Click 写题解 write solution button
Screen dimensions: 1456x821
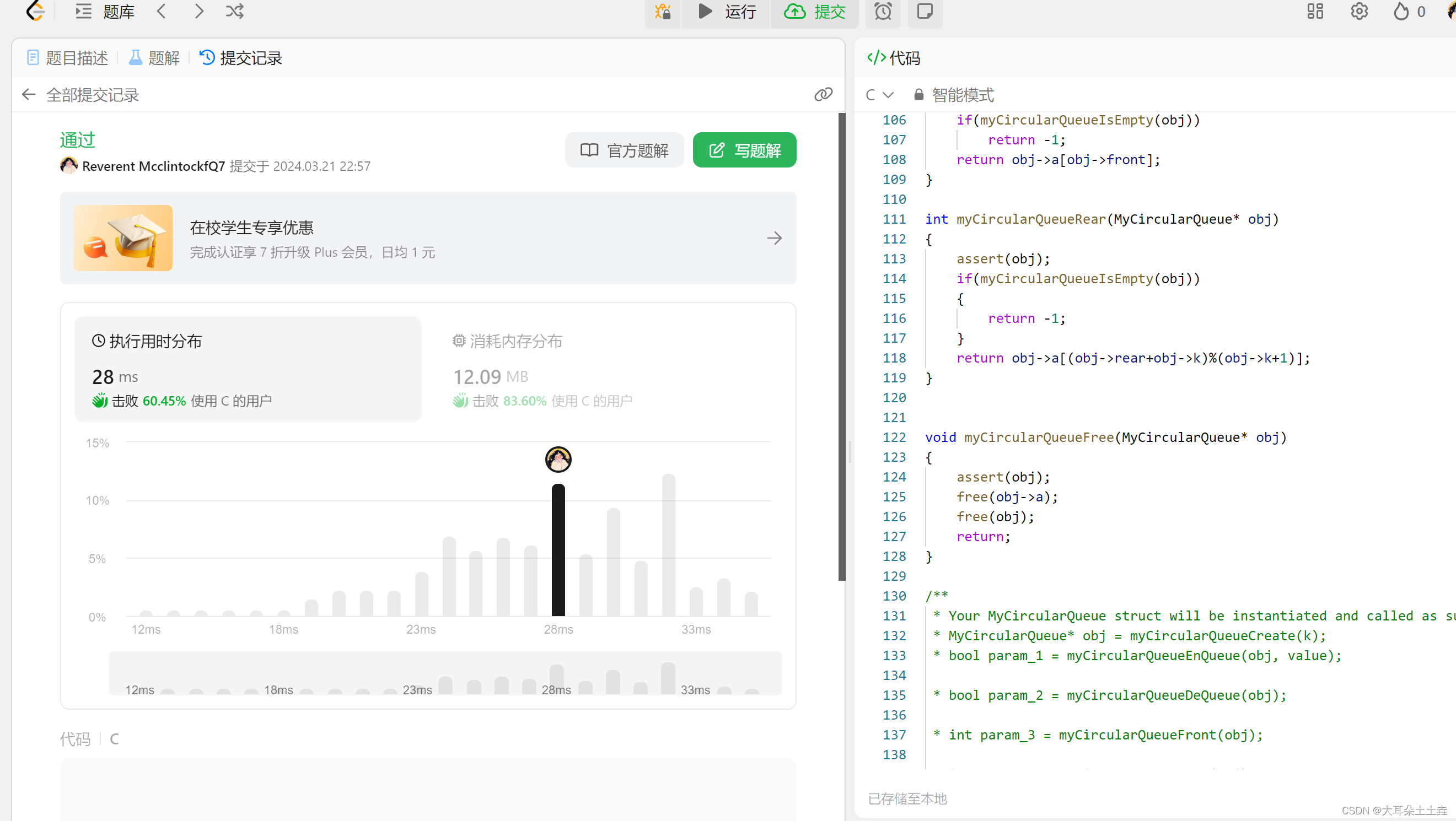(x=744, y=150)
